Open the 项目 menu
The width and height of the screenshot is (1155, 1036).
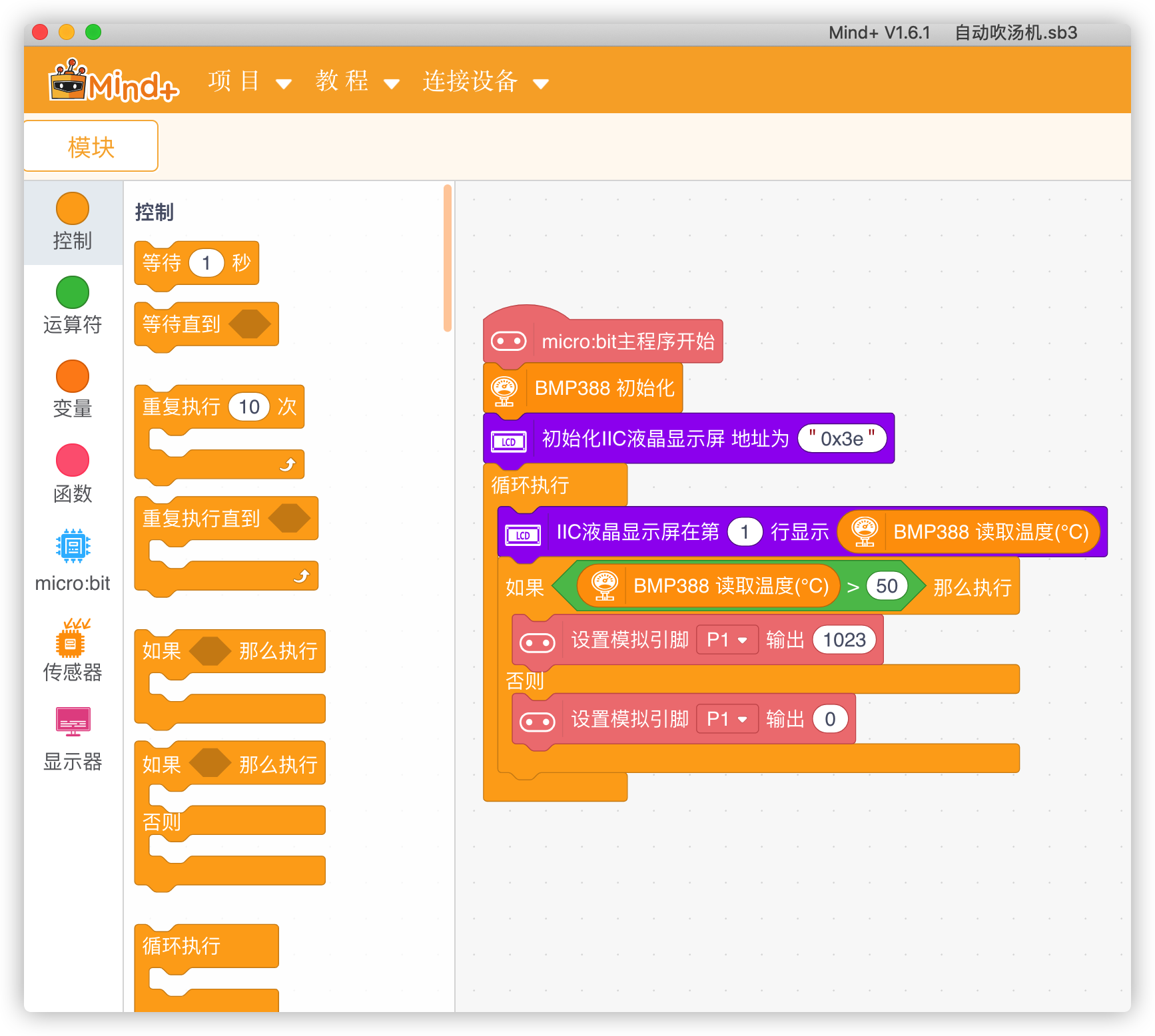point(234,81)
